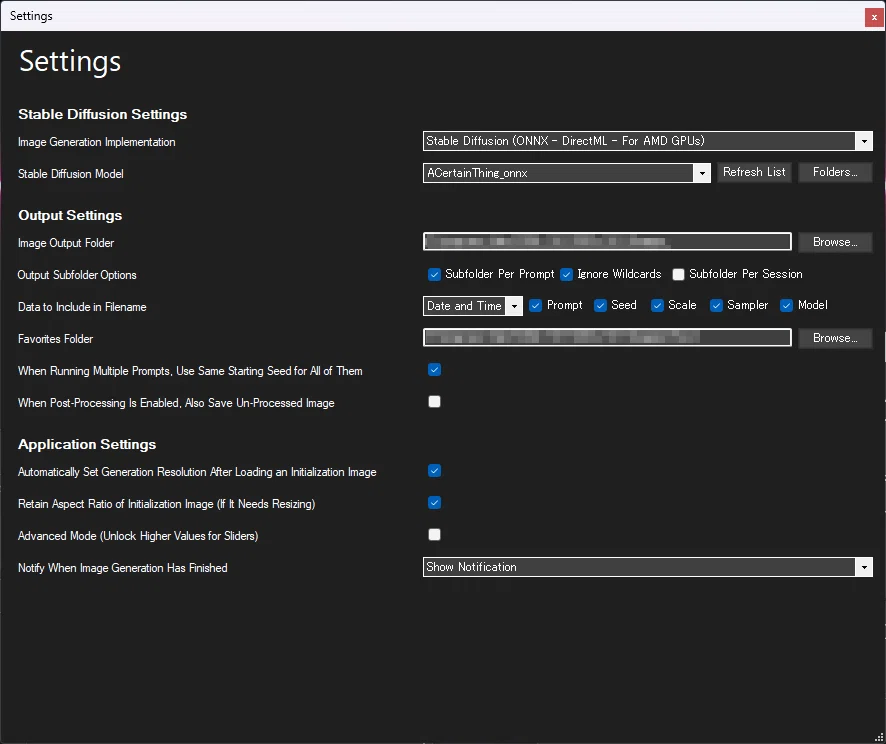Open Stable Diffusion Model dropdown

[x=567, y=173]
